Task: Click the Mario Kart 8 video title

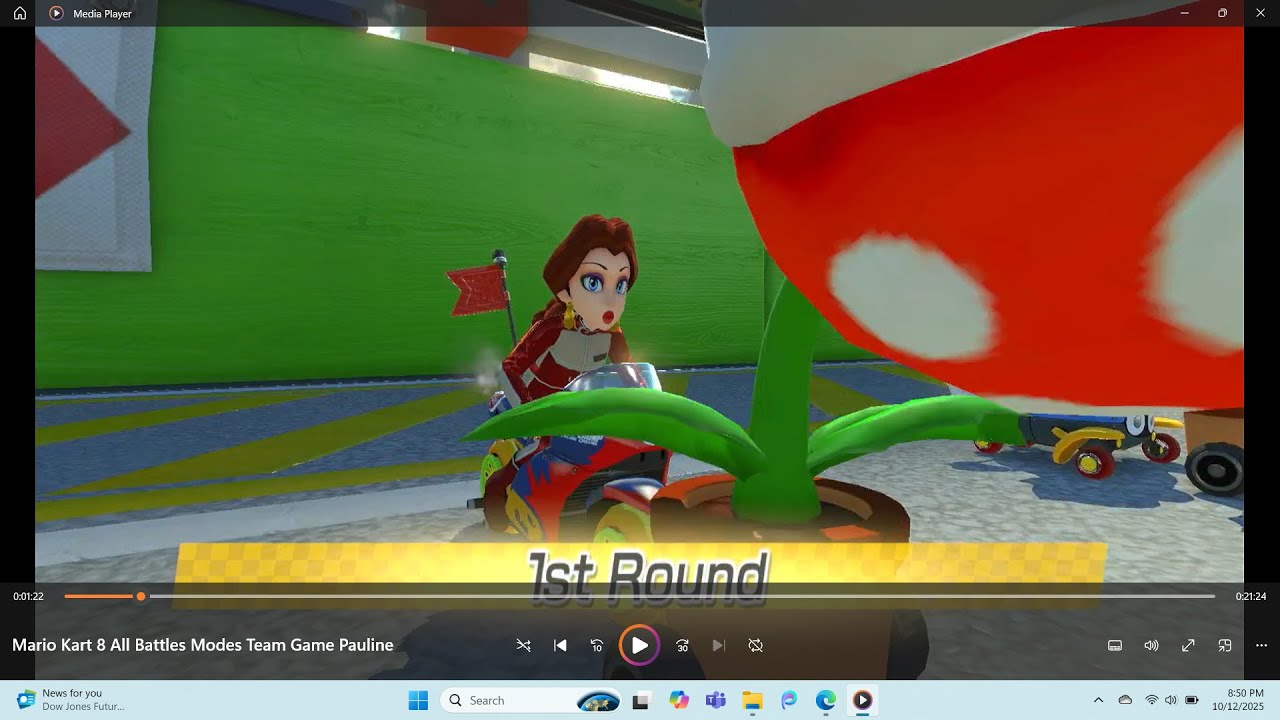Action: point(203,645)
